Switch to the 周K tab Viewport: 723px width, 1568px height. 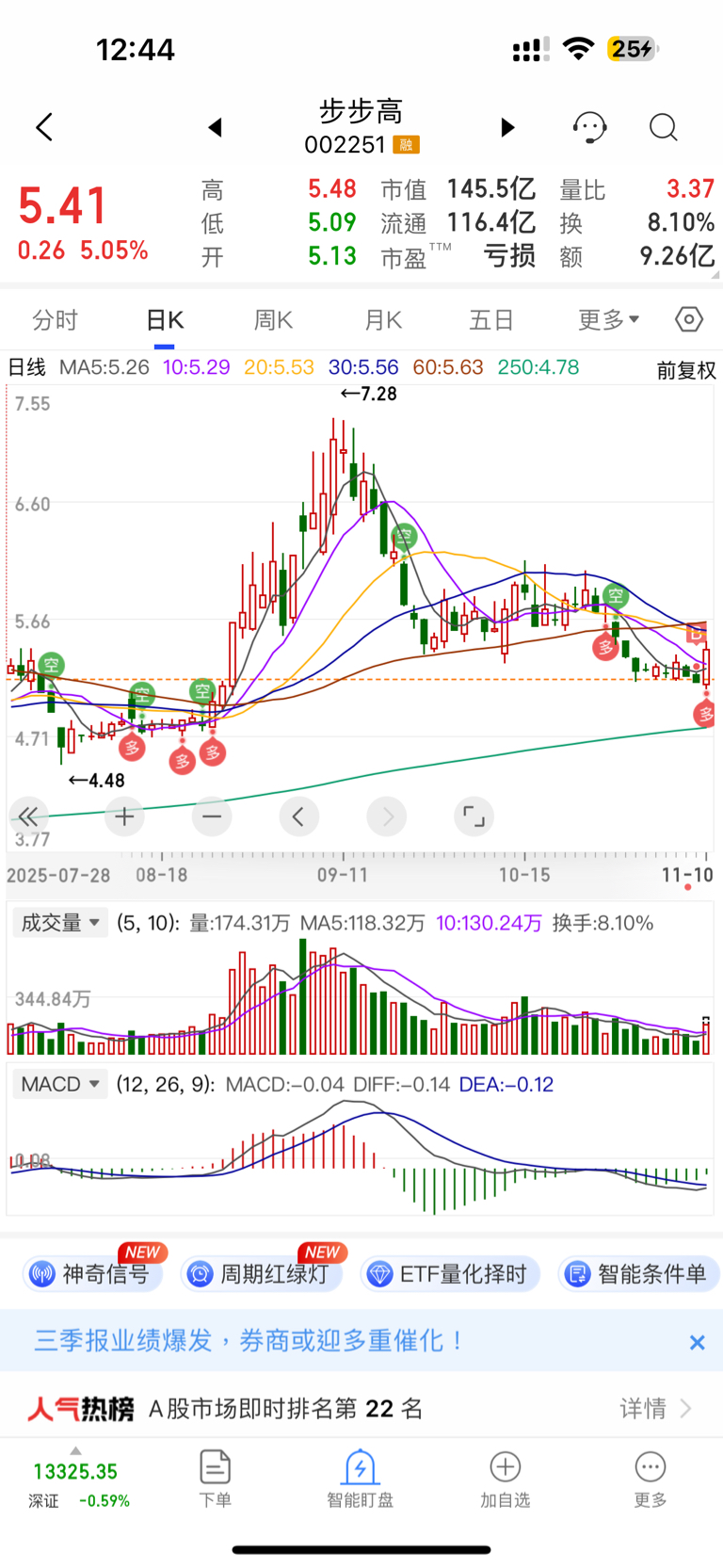tap(274, 320)
